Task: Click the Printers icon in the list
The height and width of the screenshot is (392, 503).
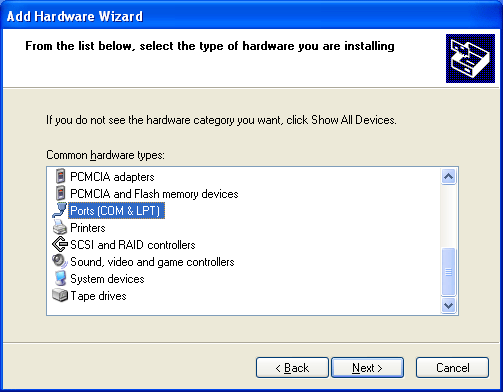Action: [60, 227]
